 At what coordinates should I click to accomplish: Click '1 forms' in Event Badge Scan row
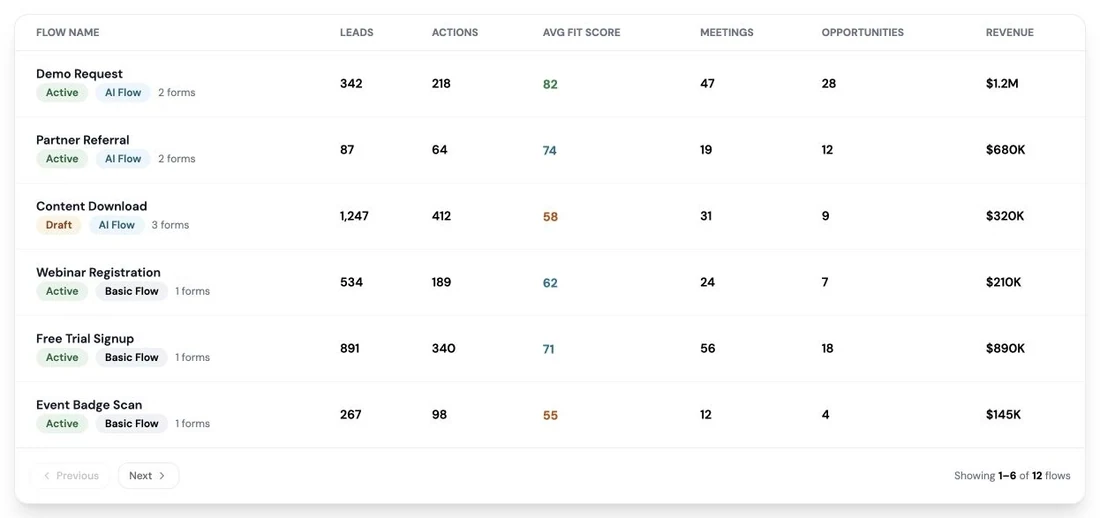coord(192,423)
